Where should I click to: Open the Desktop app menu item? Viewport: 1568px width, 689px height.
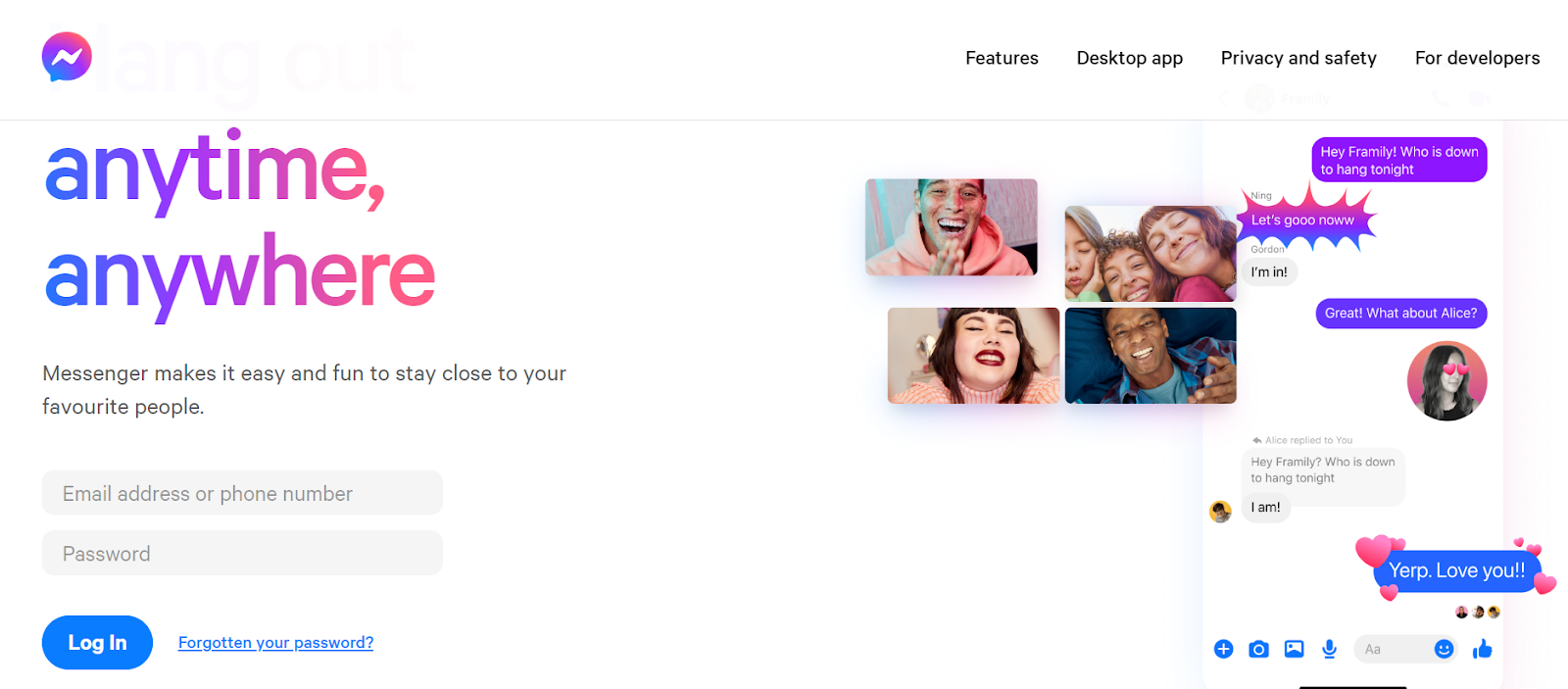[x=1129, y=58]
